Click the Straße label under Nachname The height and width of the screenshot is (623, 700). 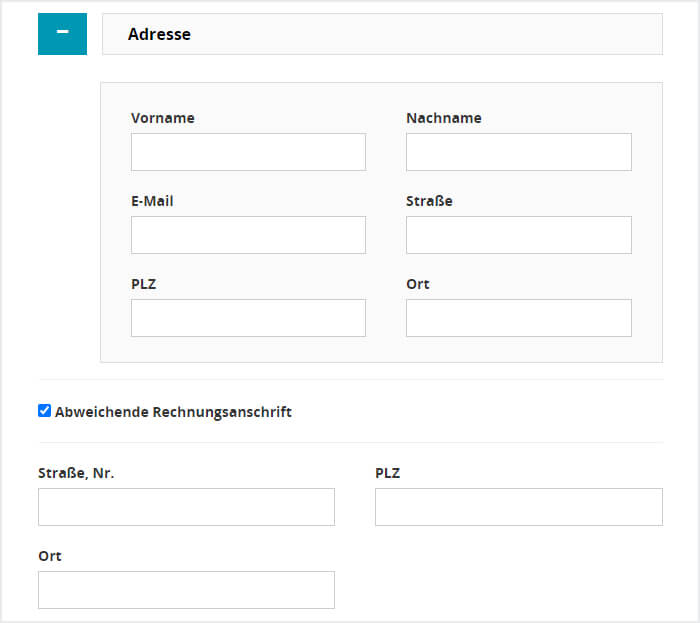pyautogui.click(x=429, y=201)
